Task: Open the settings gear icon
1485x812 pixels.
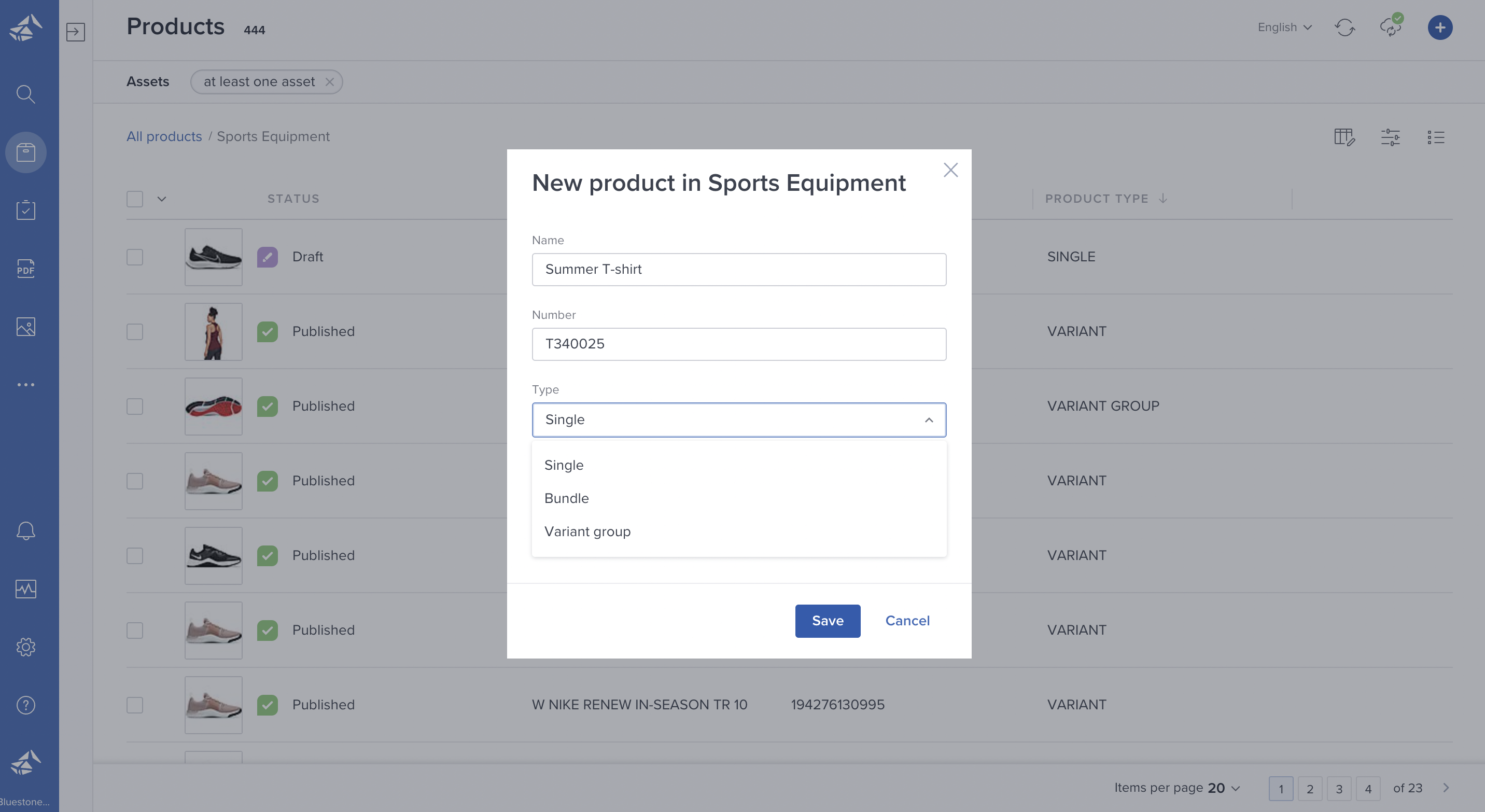Action: pos(25,647)
